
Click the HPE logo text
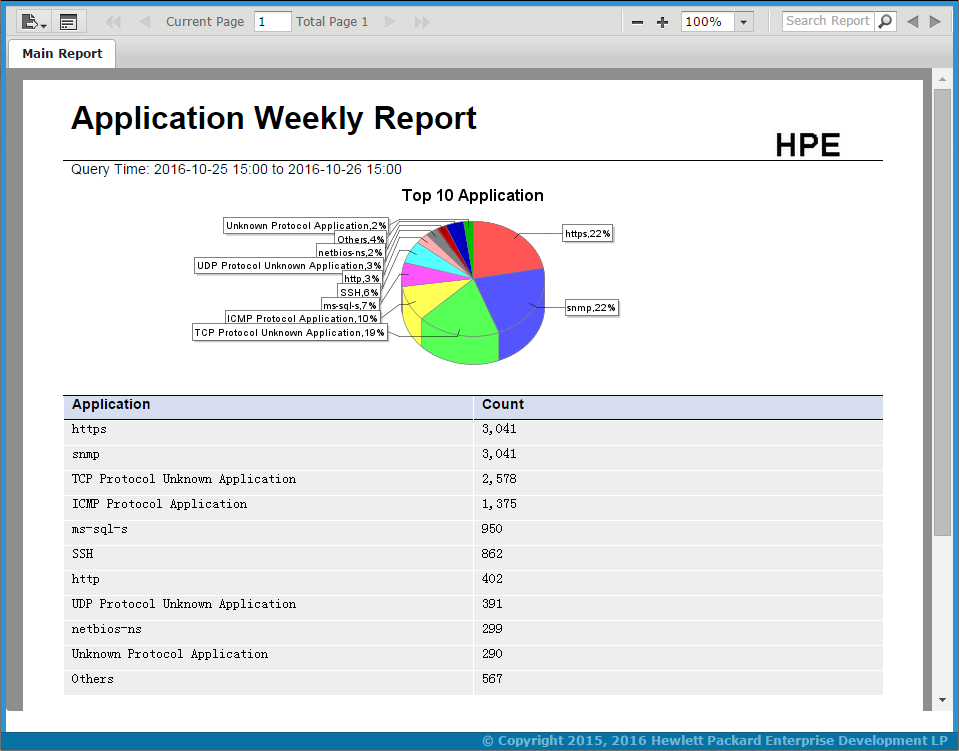(x=807, y=146)
